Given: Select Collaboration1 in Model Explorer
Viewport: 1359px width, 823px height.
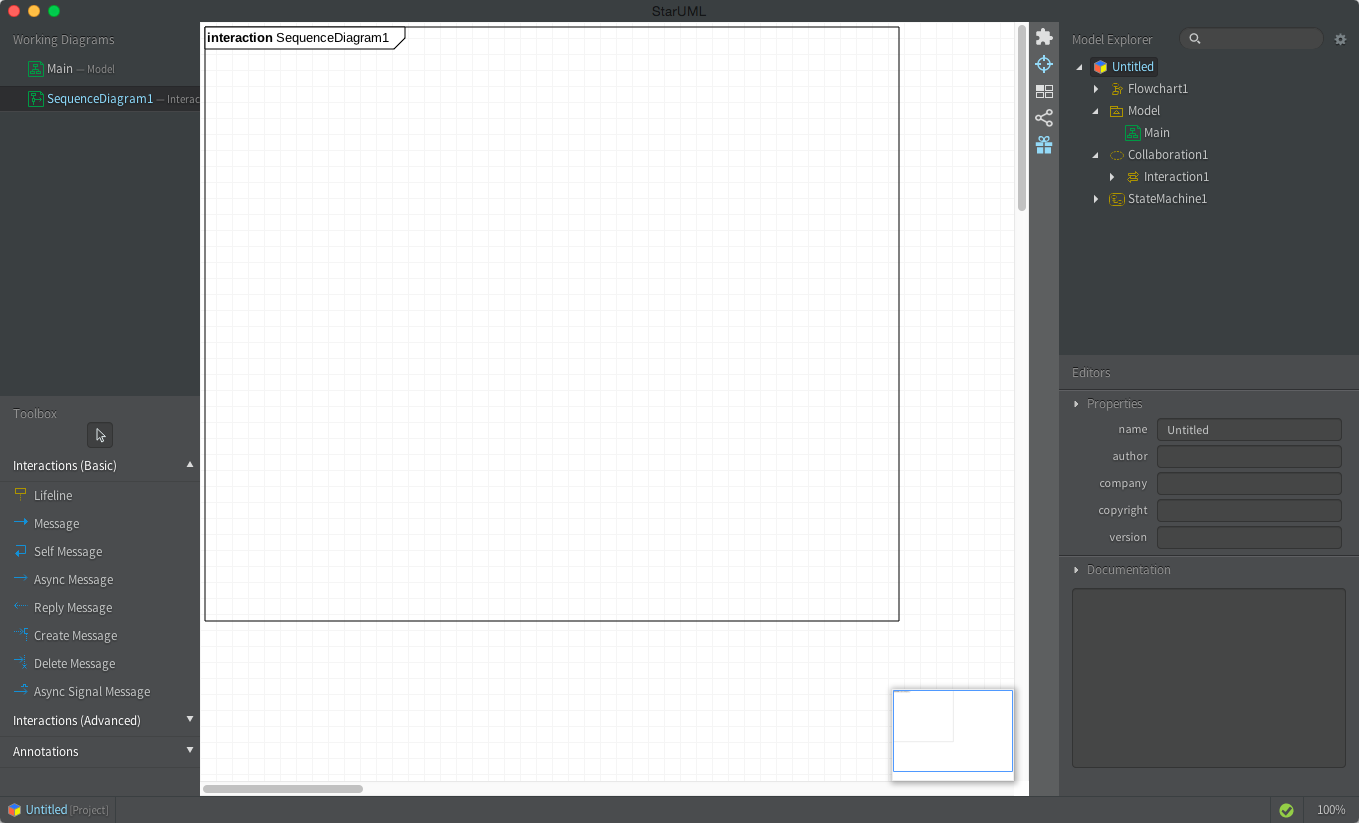Looking at the screenshot, I should click(x=1168, y=155).
